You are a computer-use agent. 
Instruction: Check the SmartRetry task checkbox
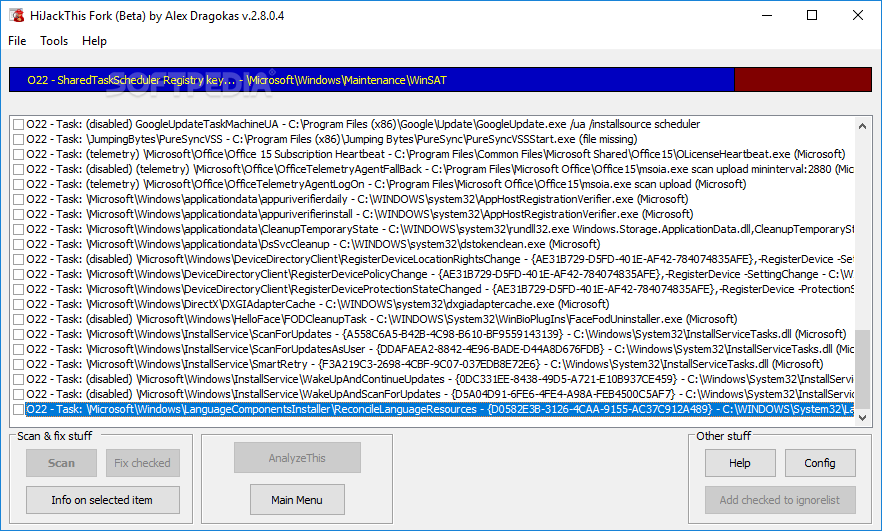point(19,364)
